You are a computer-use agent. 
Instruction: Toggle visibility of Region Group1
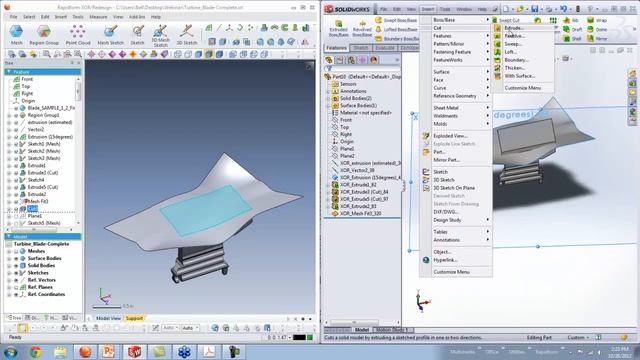coord(16,116)
